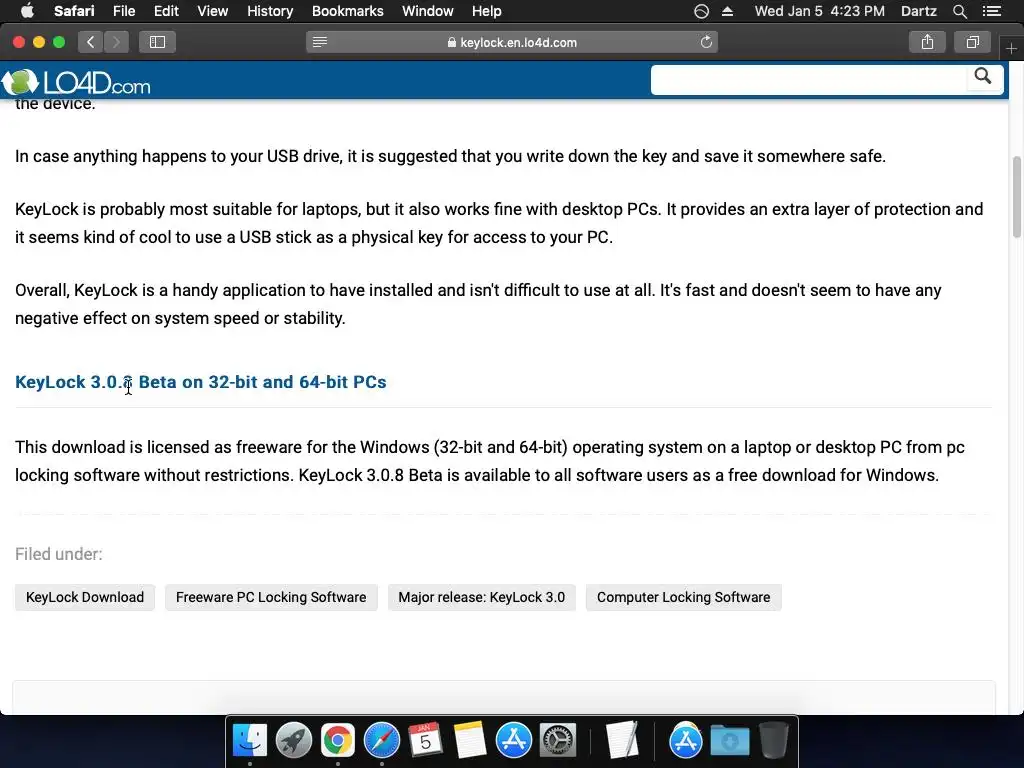The width and height of the screenshot is (1024, 768).
Task: Open the Freeware PC Locking Software tag
Action: pos(271,598)
